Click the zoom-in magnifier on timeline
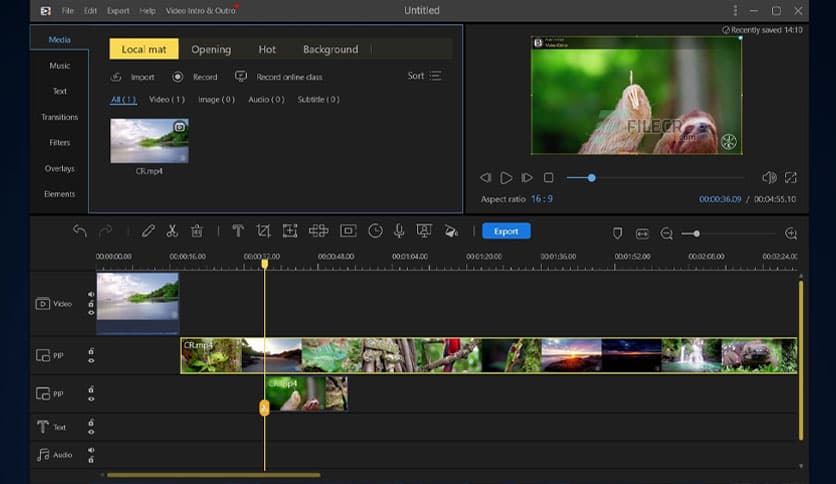This screenshot has width=836, height=484. [x=791, y=233]
